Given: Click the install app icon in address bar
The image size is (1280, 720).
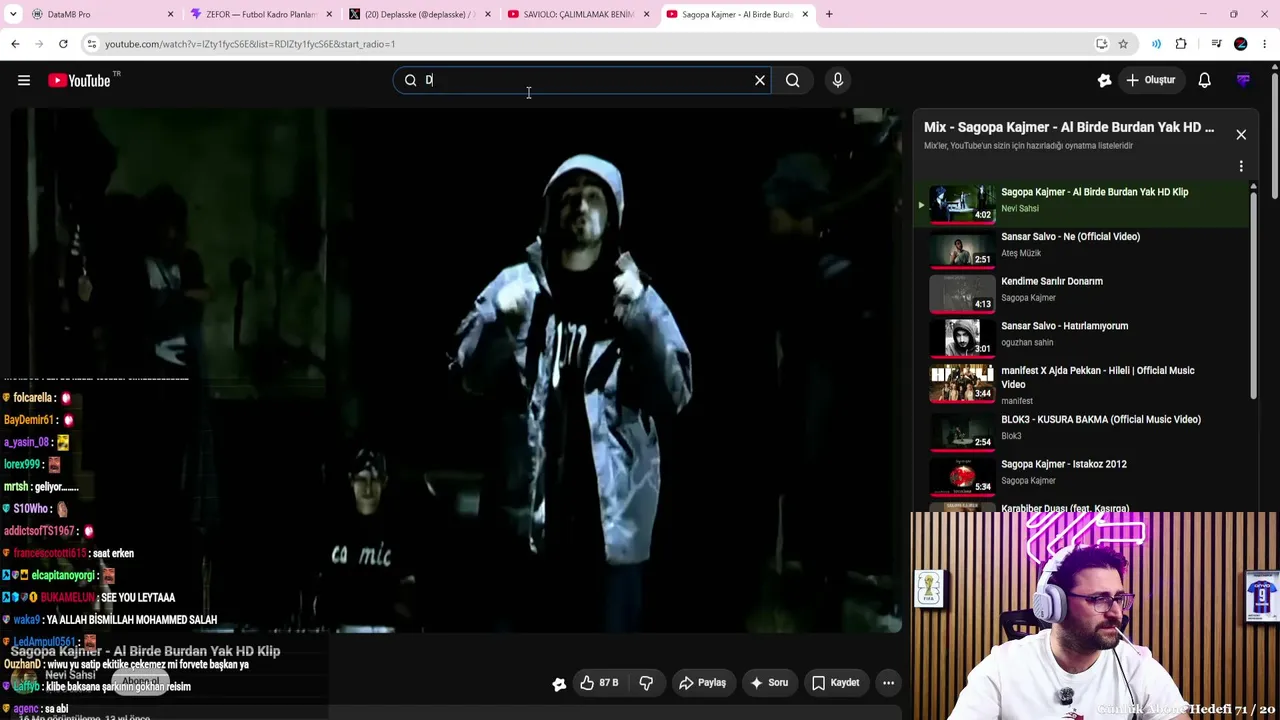Looking at the screenshot, I should click(x=1102, y=44).
